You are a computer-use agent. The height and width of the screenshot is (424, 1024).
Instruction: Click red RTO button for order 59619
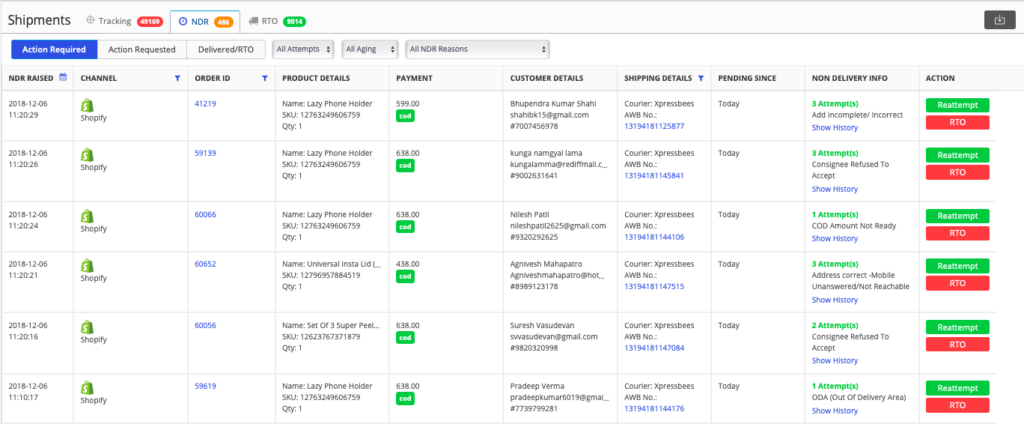point(957,405)
